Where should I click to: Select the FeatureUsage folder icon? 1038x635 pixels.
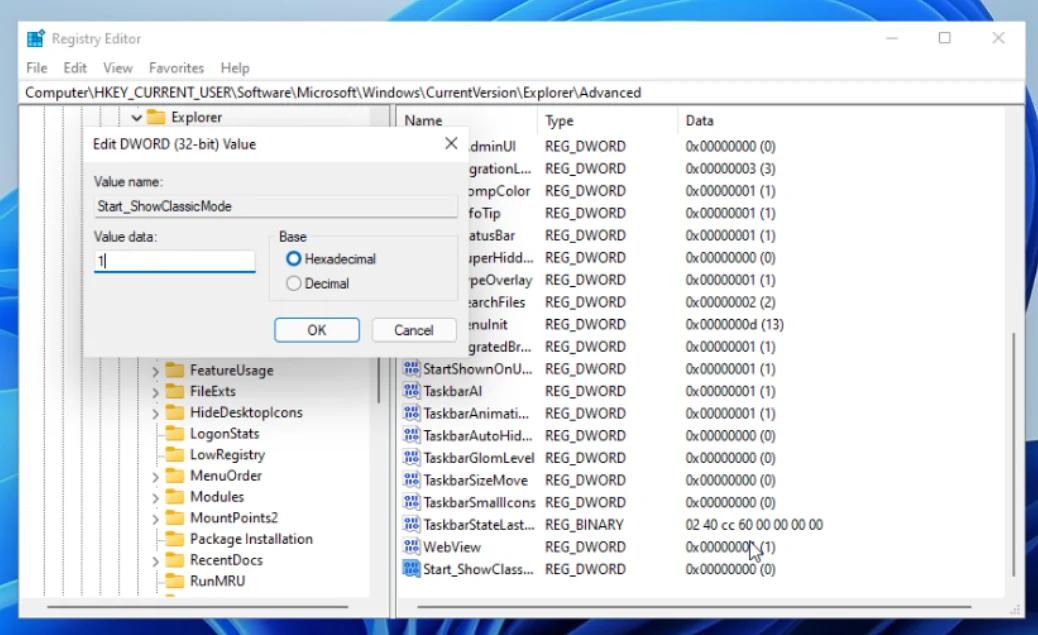tap(175, 370)
